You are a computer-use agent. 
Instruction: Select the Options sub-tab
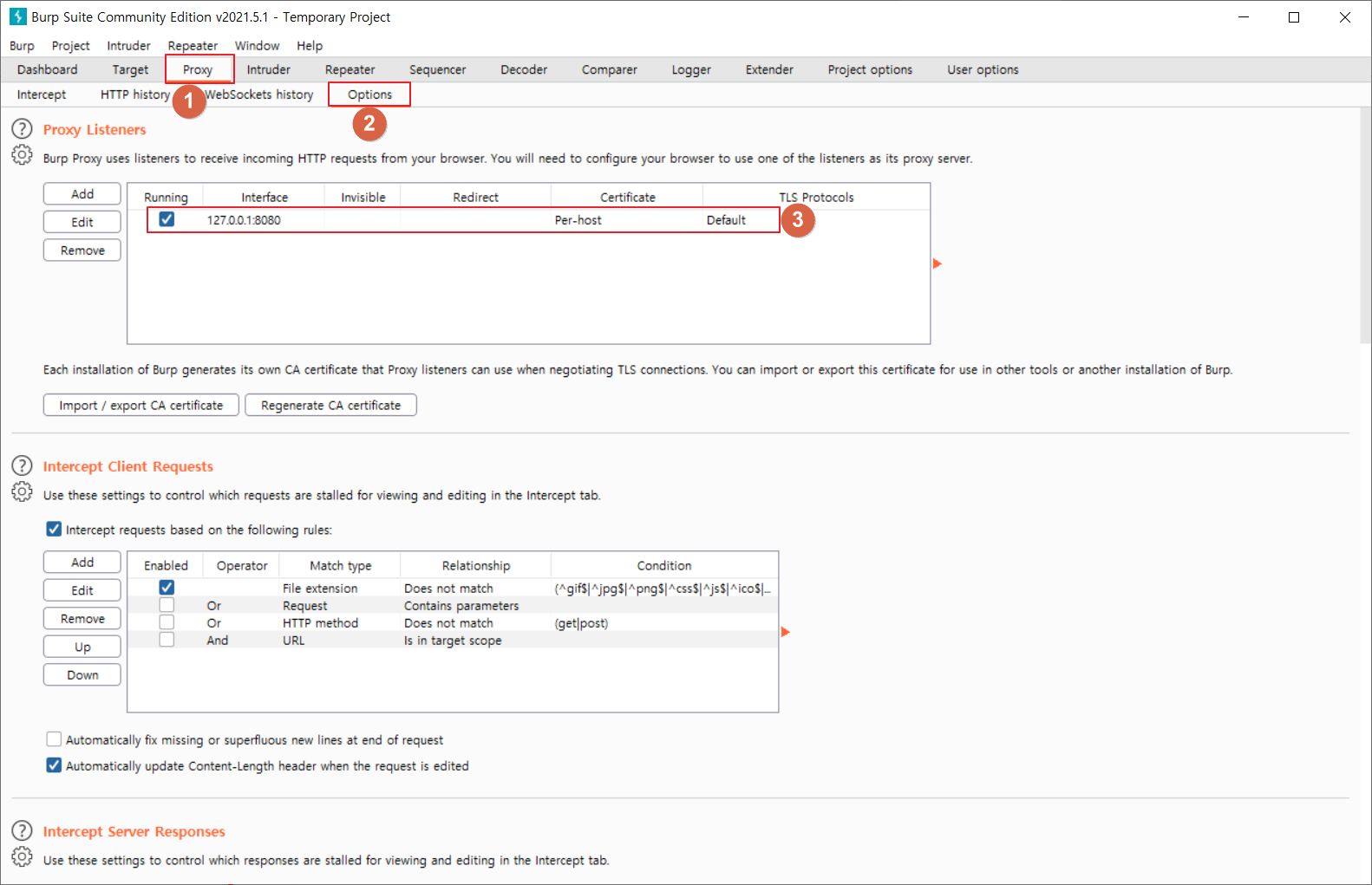[x=369, y=94]
